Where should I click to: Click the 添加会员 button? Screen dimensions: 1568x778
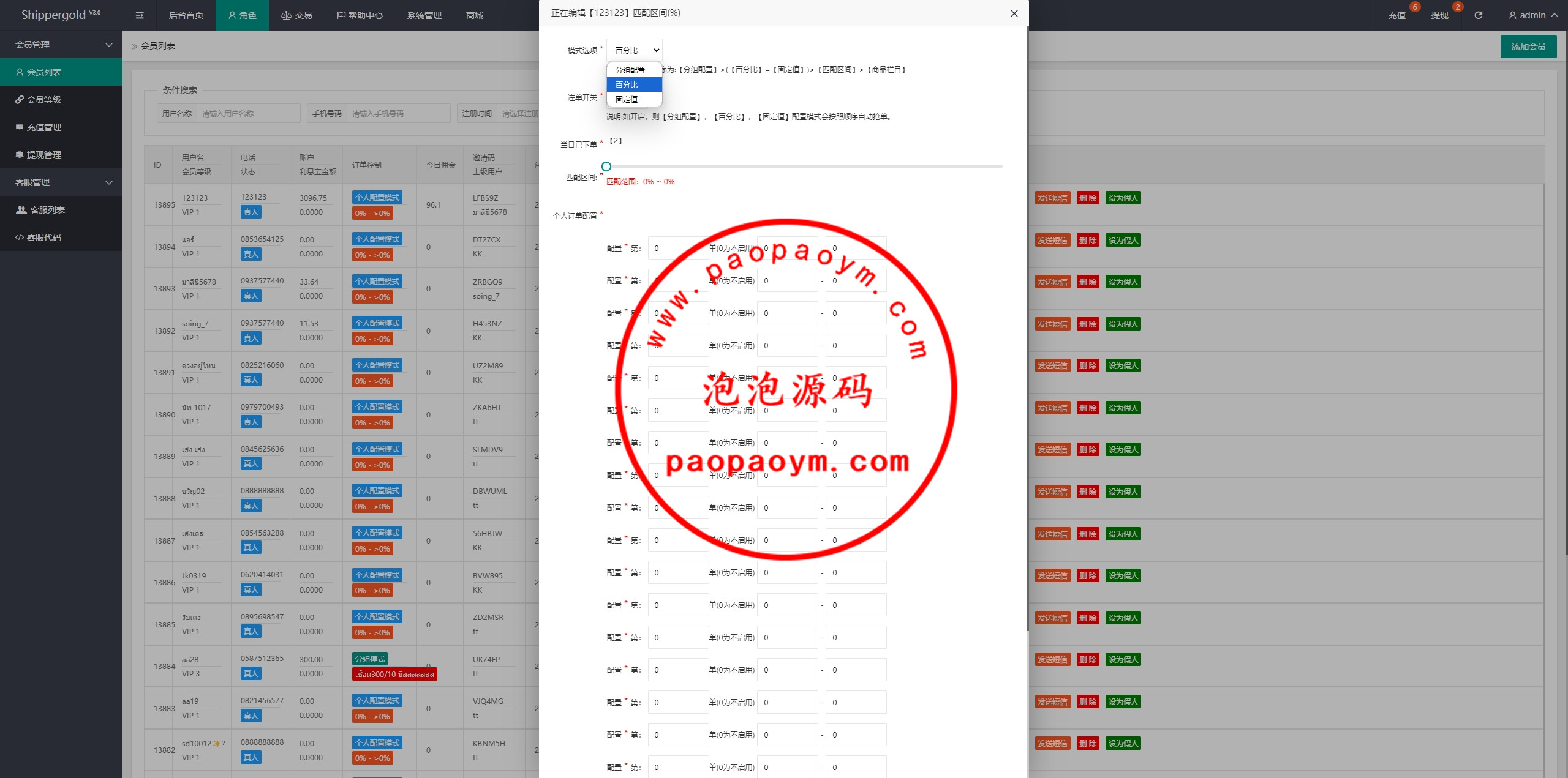pos(1528,47)
